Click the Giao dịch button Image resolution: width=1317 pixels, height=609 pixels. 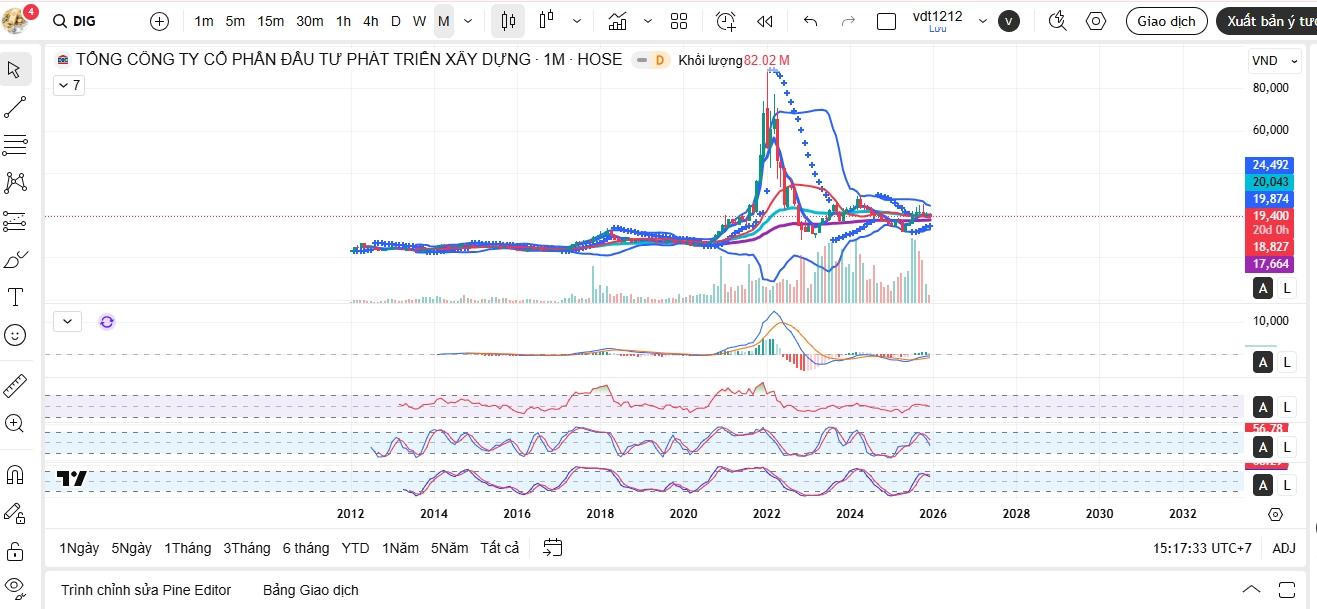[1166, 21]
